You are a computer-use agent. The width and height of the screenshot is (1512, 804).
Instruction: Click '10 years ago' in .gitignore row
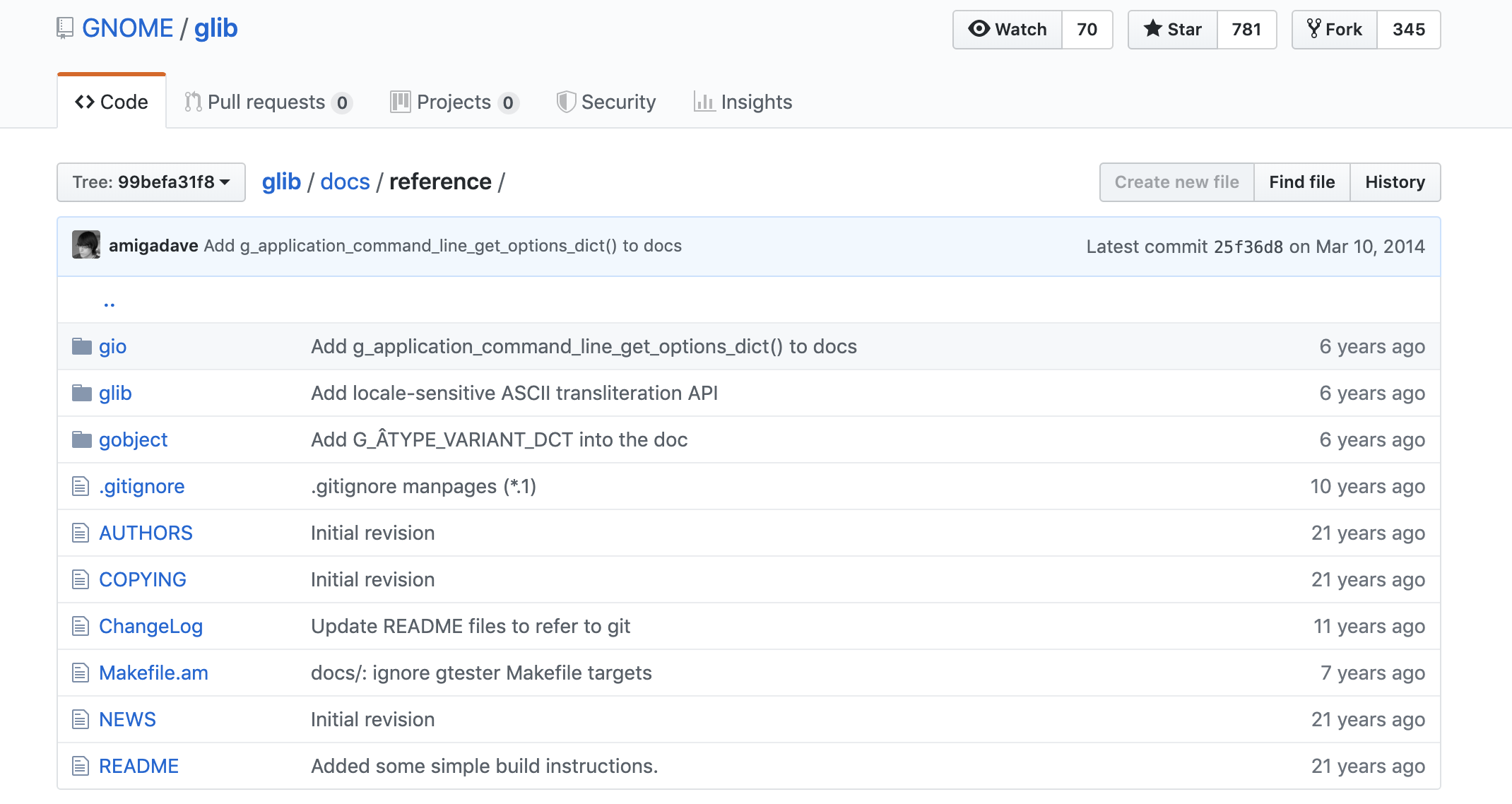1367,486
